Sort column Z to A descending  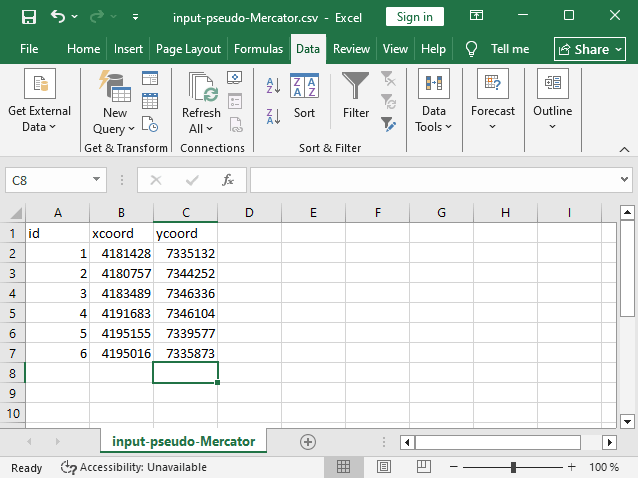(x=273, y=116)
